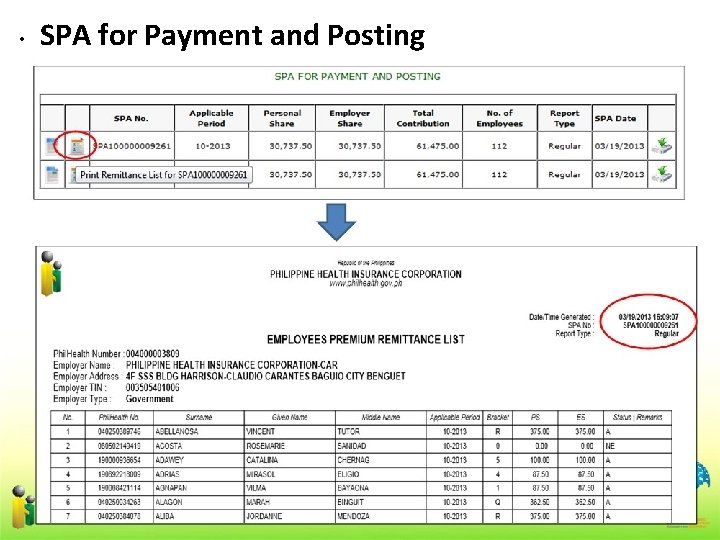This screenshot has width=720, height=540.
Task: Click given name 'MIRASOL'
Action: pos(261,474)
